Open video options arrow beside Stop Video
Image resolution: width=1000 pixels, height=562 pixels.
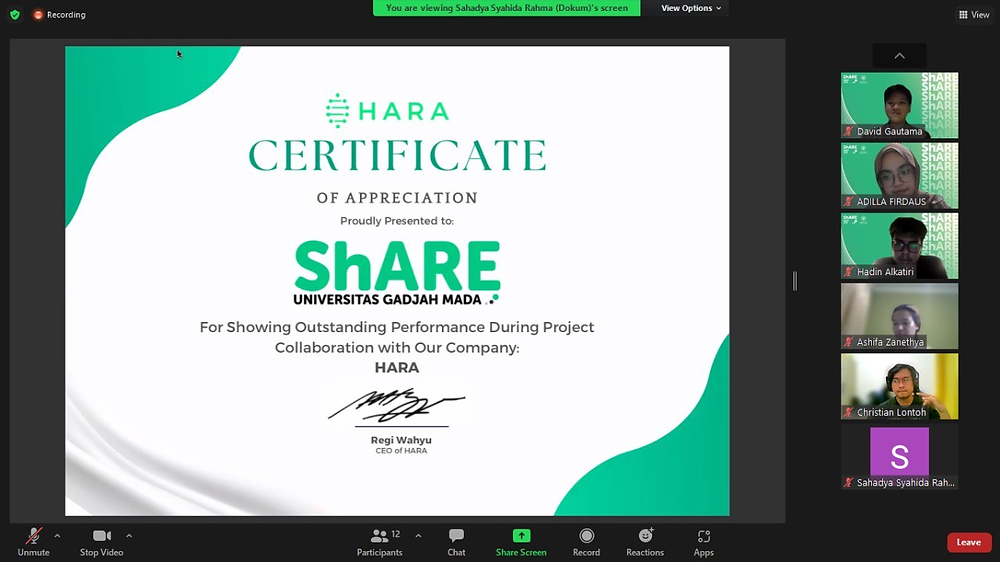pyautogui.click(x=129, y=536)
